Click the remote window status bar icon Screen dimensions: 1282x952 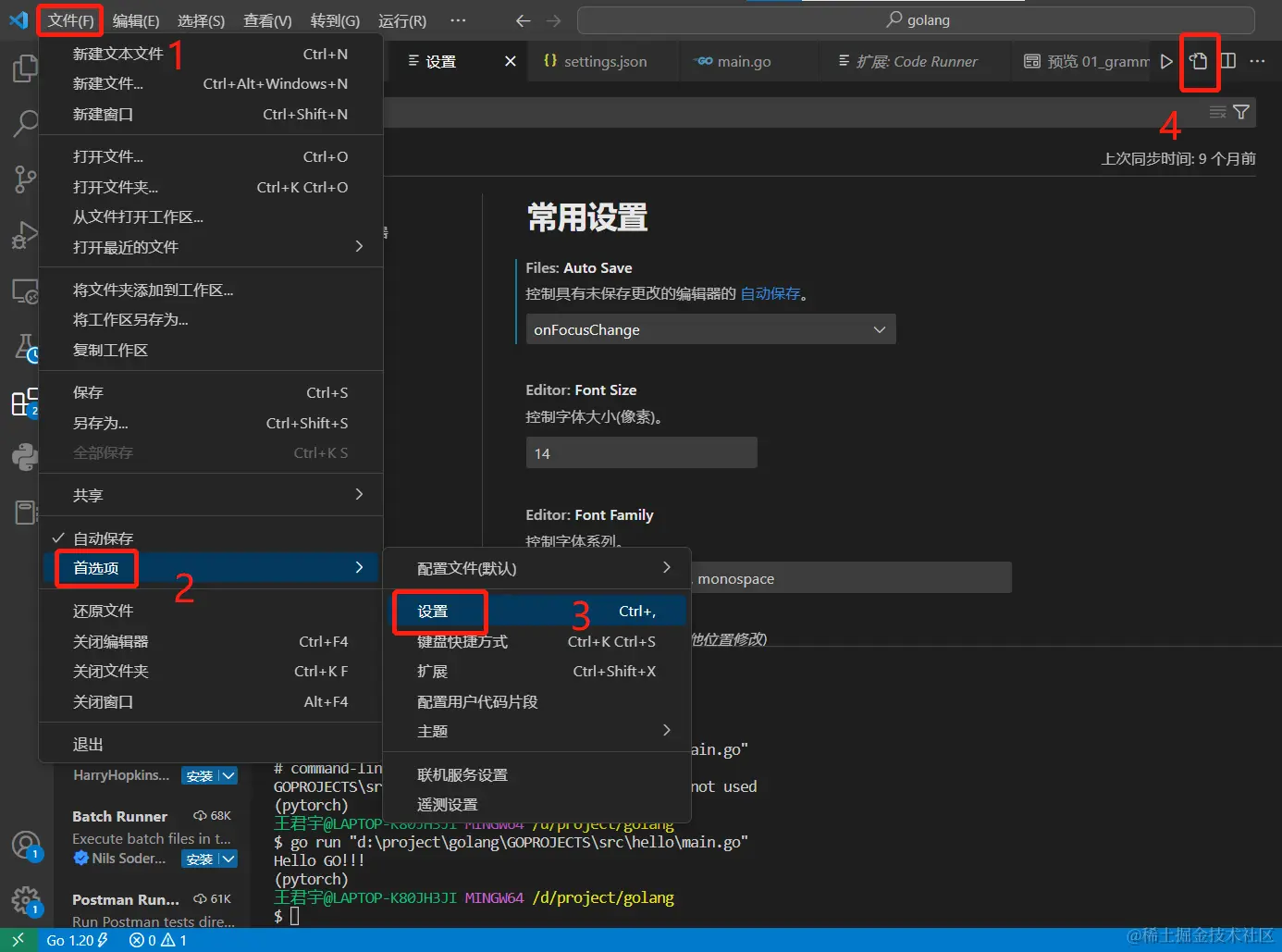pyautogui.click(x=18, y=940)
